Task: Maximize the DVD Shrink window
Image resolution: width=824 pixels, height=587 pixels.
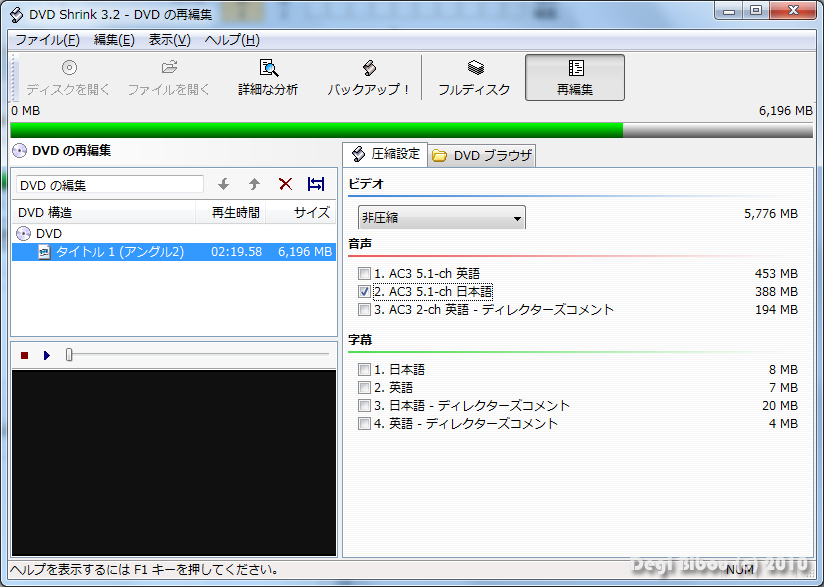Action: coord(756,11)
